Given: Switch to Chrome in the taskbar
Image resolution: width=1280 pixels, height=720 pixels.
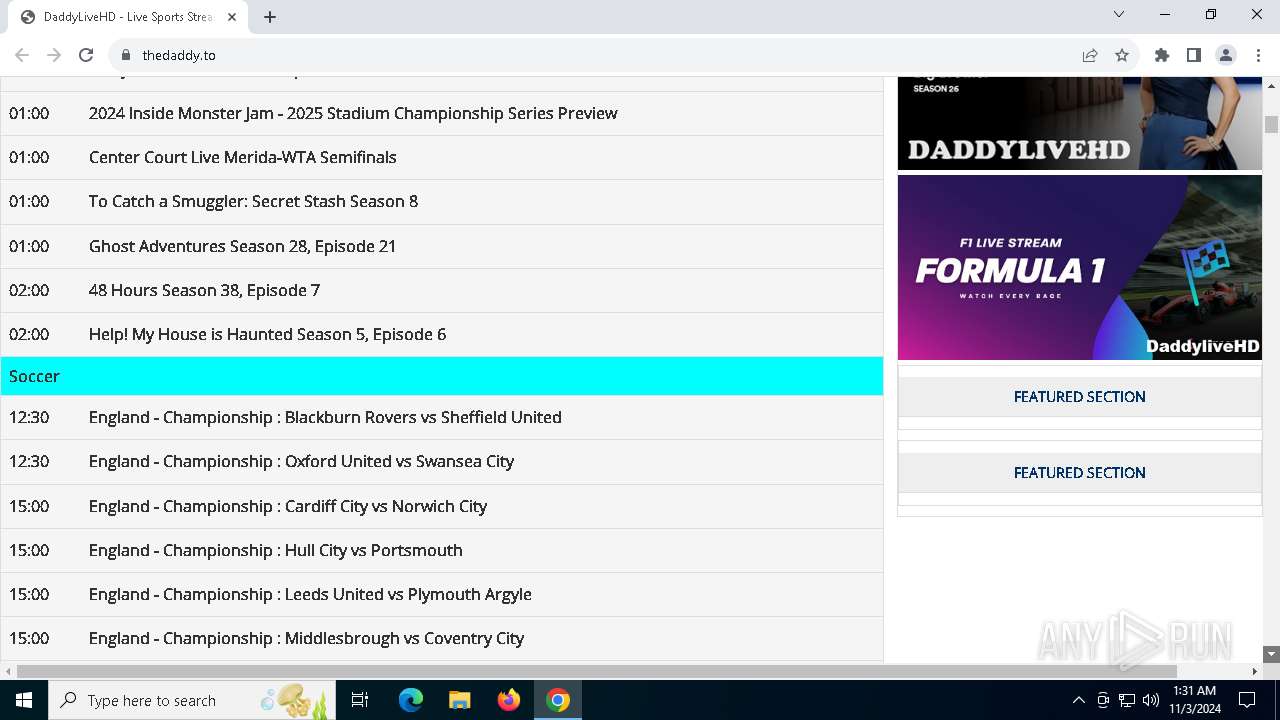Looking at the screenshot, I should [558, 700].
